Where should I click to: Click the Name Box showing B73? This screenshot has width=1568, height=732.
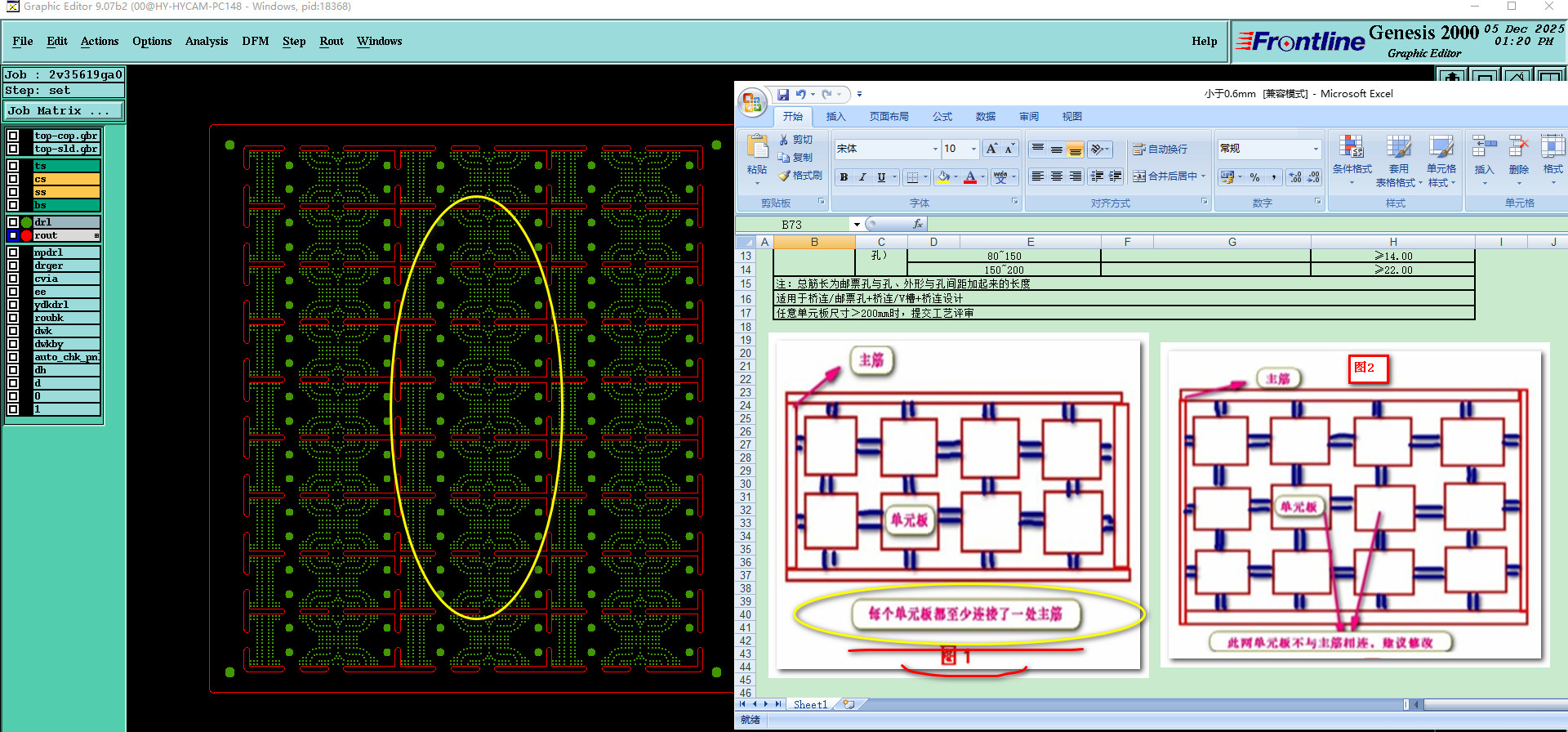point(793,225)
